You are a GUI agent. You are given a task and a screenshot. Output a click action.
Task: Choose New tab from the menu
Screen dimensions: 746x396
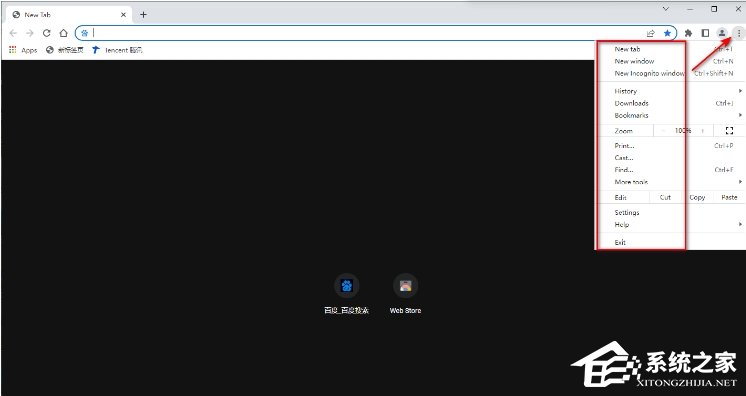click(x=670, y=49)
